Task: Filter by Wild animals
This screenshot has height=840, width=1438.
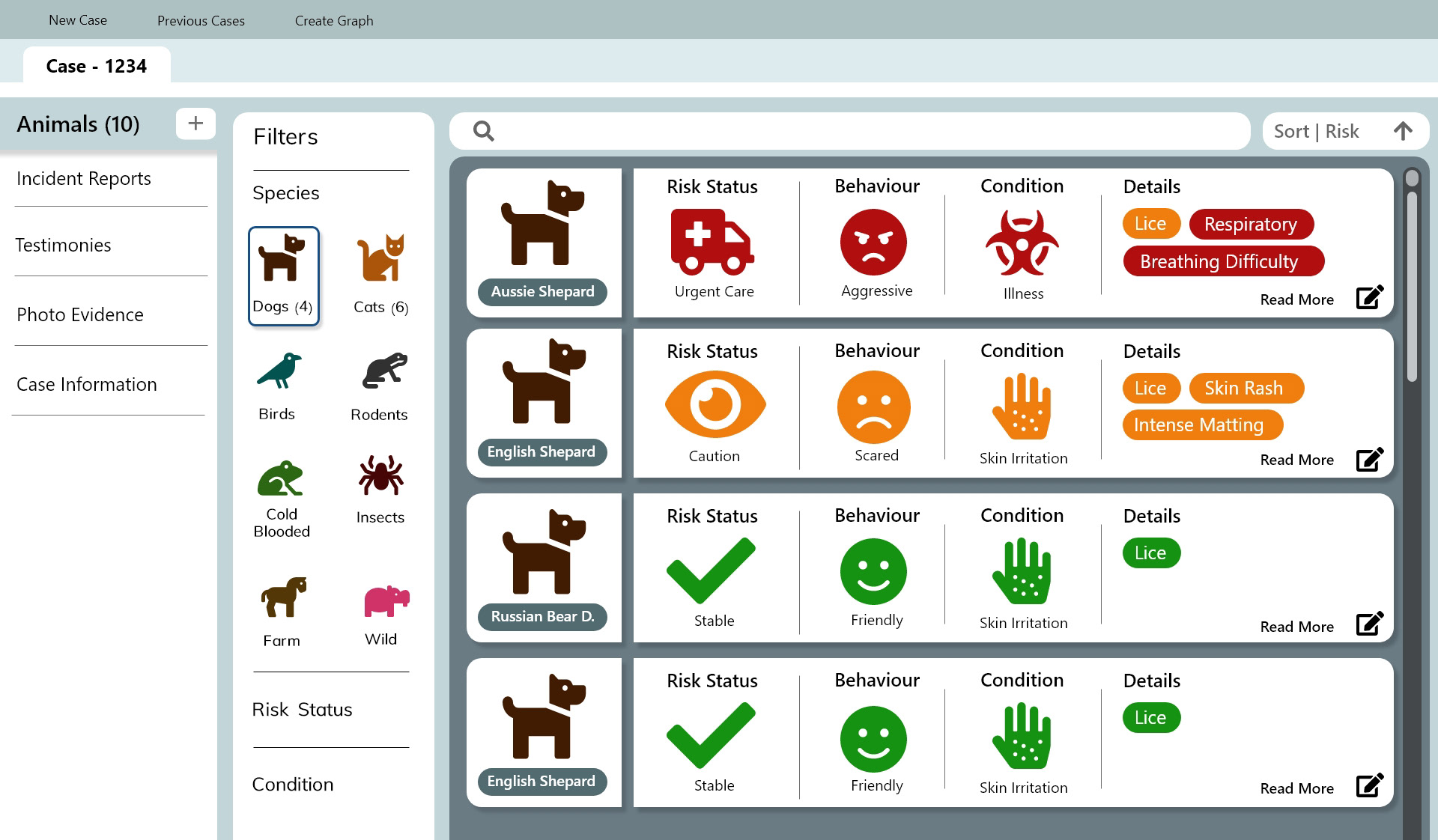Action: point(385,615)
